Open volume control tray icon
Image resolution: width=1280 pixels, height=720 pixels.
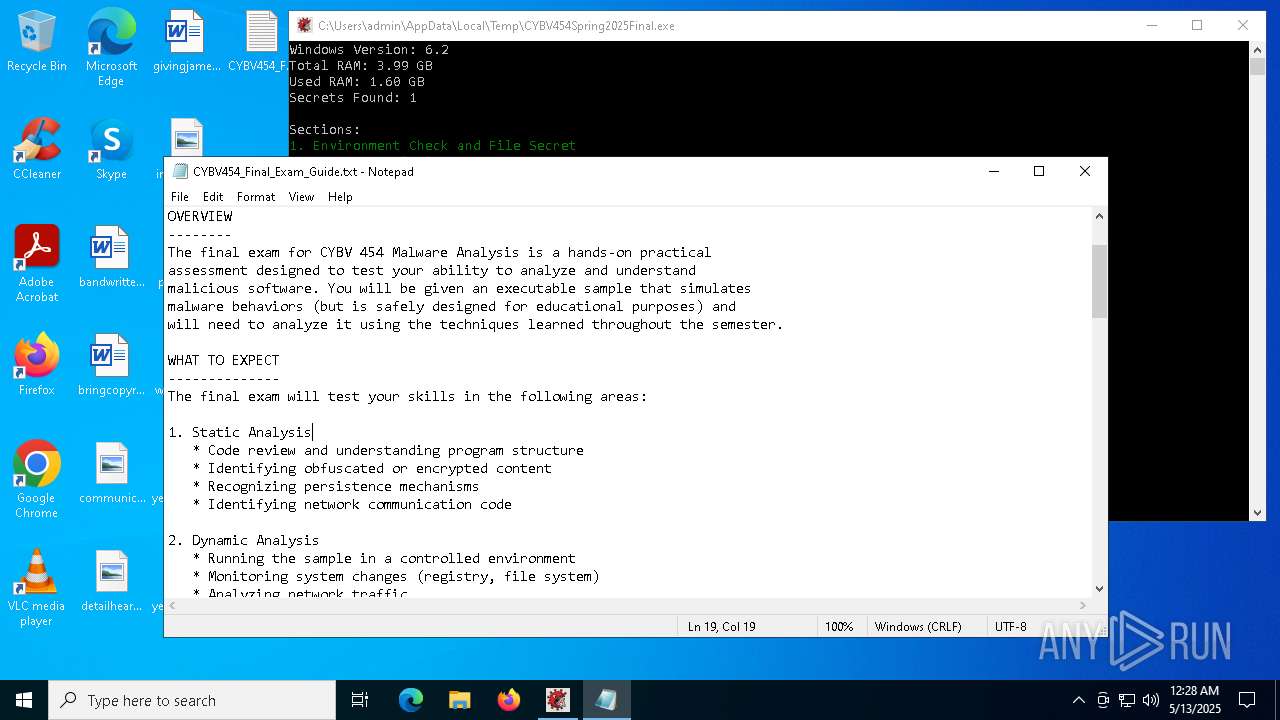point(1151,700)
